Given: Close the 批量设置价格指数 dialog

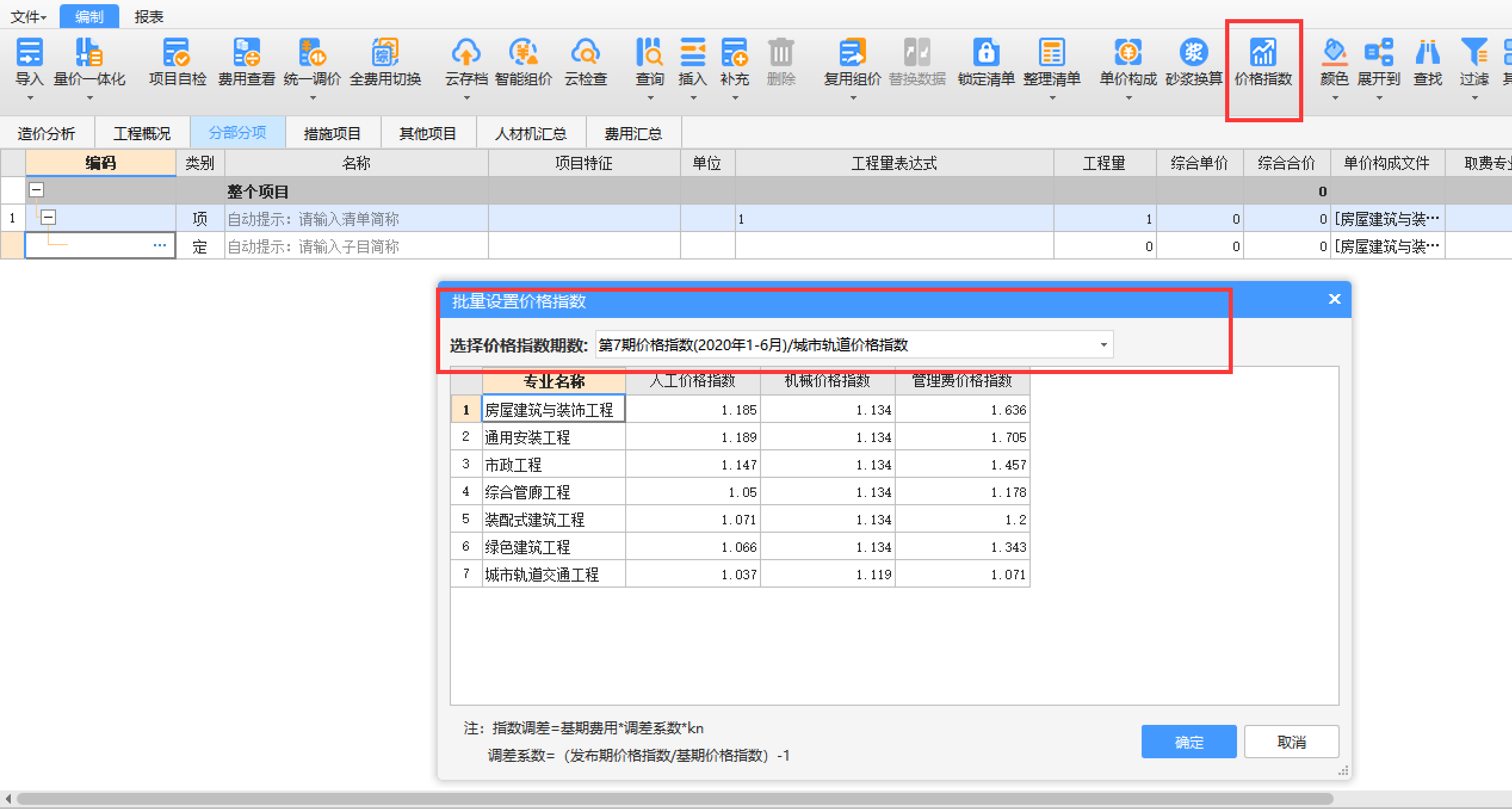Looking at the screenshot, I should point(1334,299).
